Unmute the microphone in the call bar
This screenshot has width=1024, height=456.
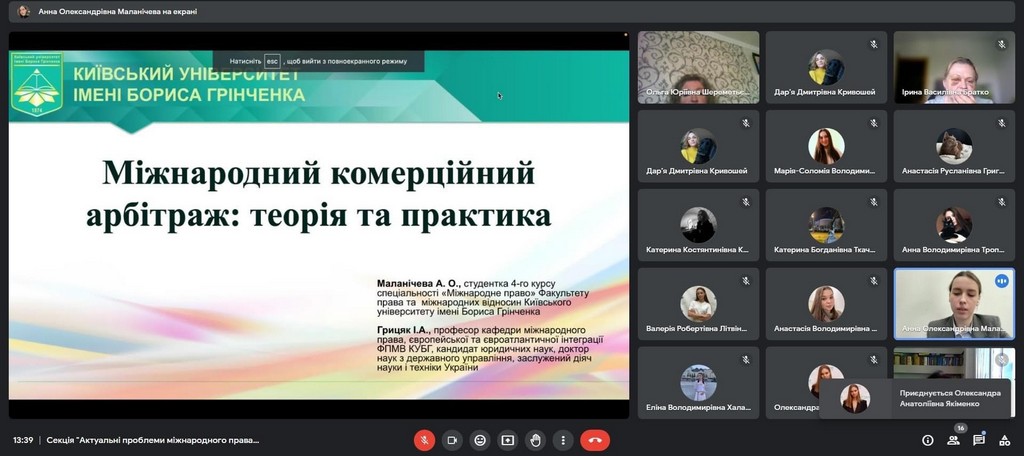[x=424, y=440]
